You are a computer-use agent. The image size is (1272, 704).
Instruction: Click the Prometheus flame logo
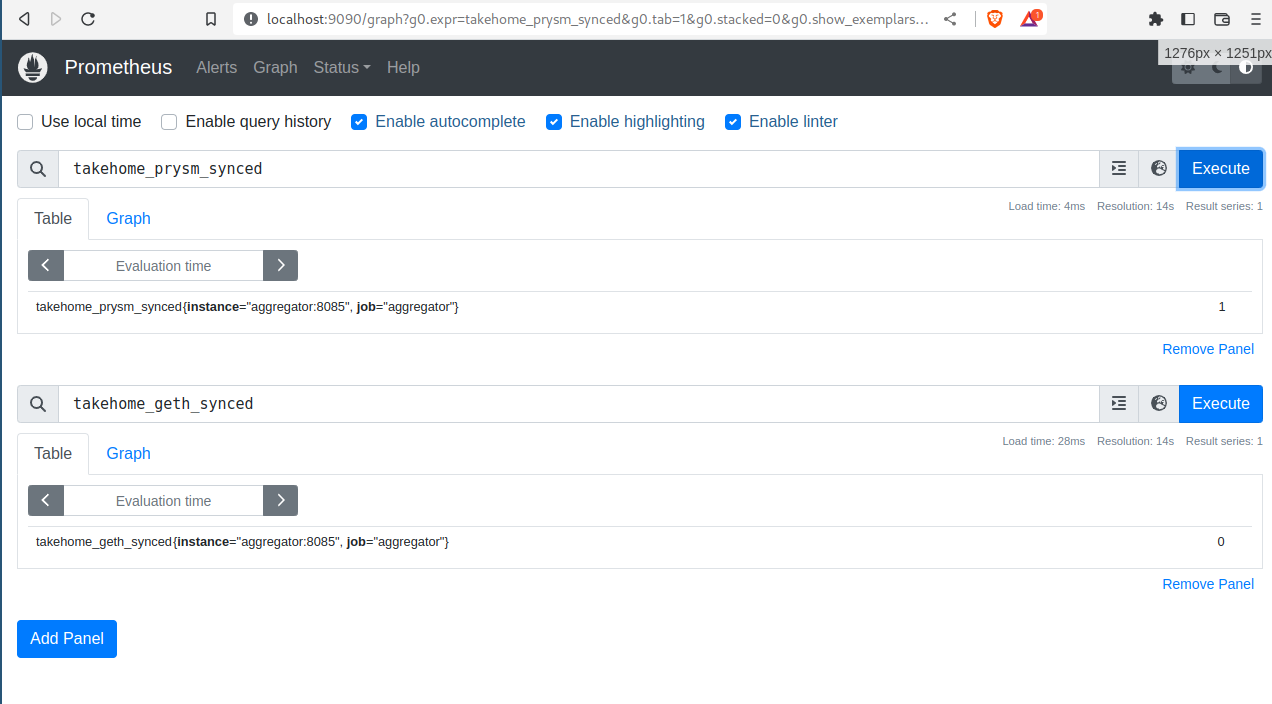point(33,67)
